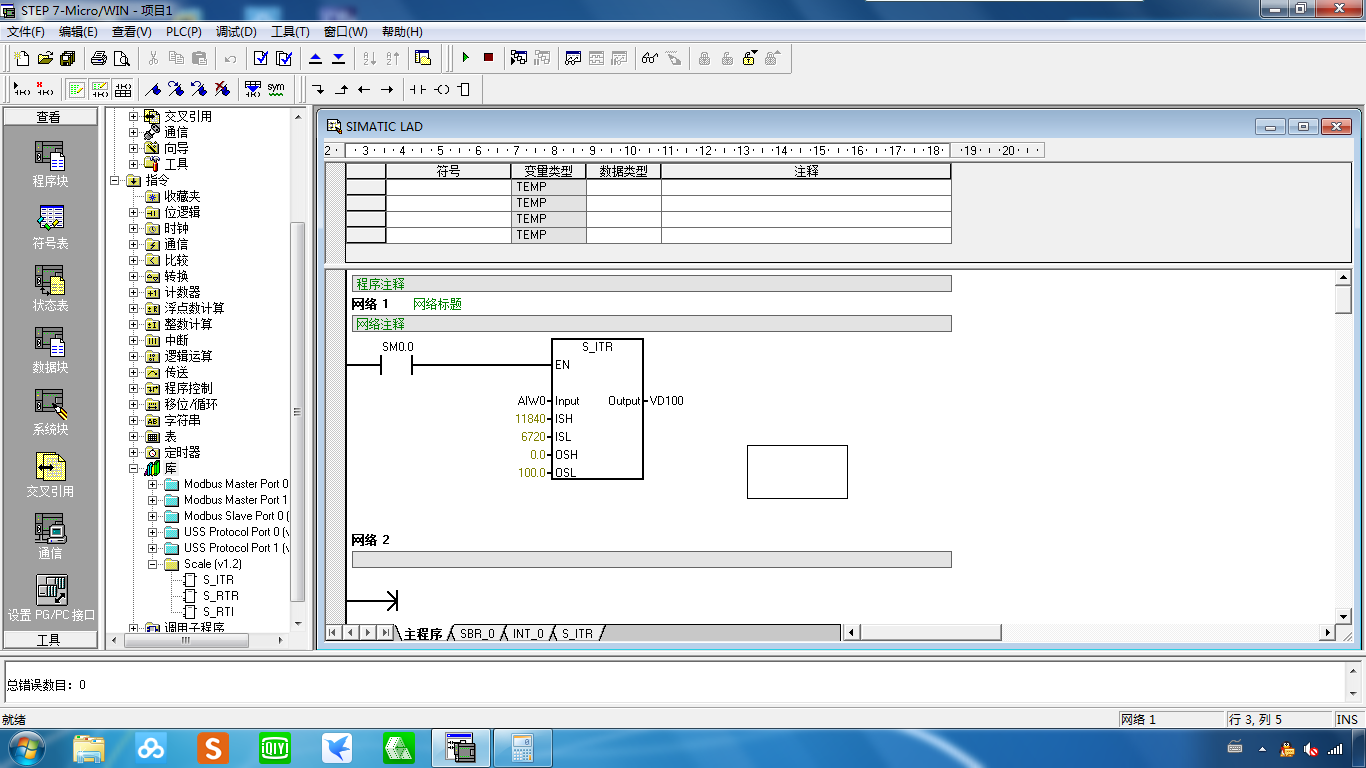Viewport: 1366px width, 768px height.
Task: Click the SM0.0 contact address
Action: coord(398,347)
